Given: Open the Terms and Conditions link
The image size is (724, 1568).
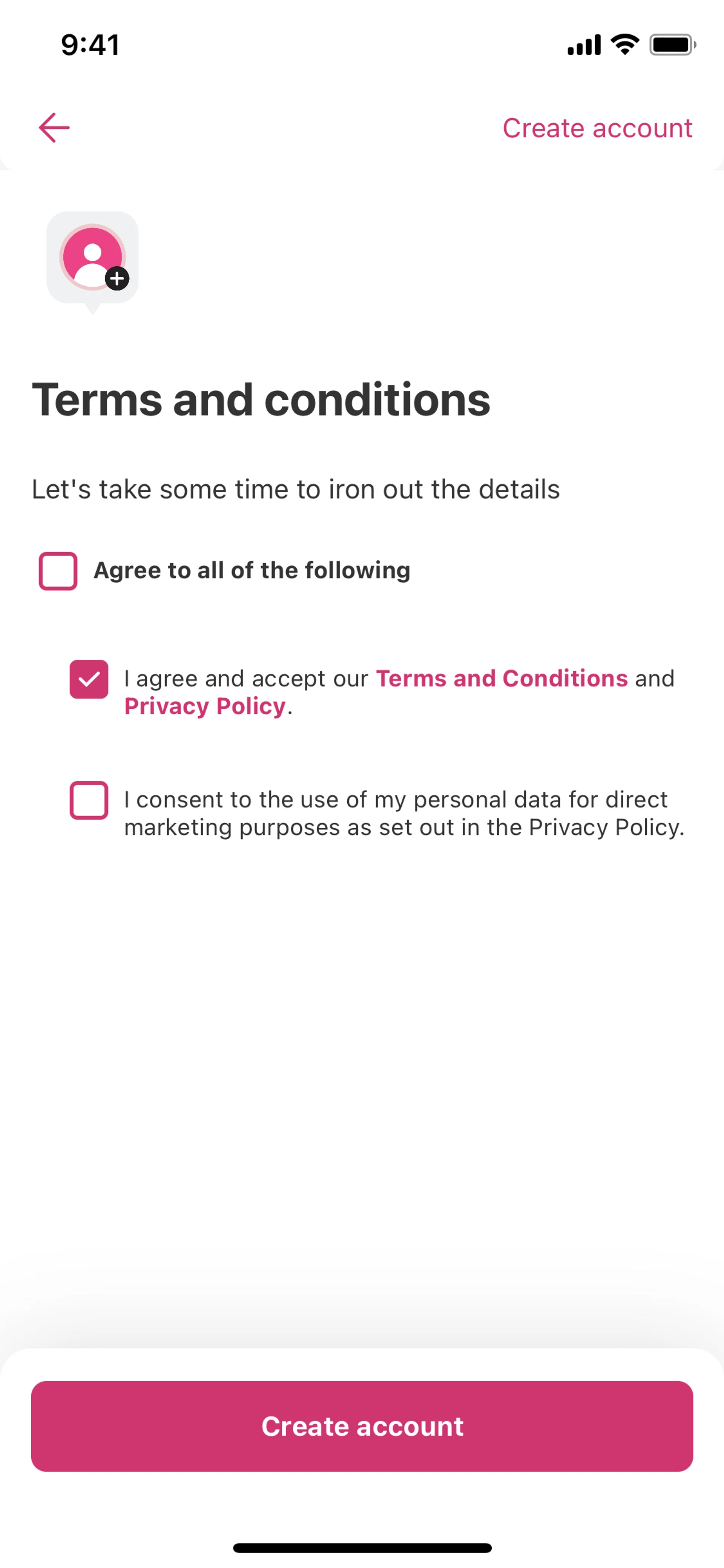Looking at the screenshot, I should click(501, 679).
